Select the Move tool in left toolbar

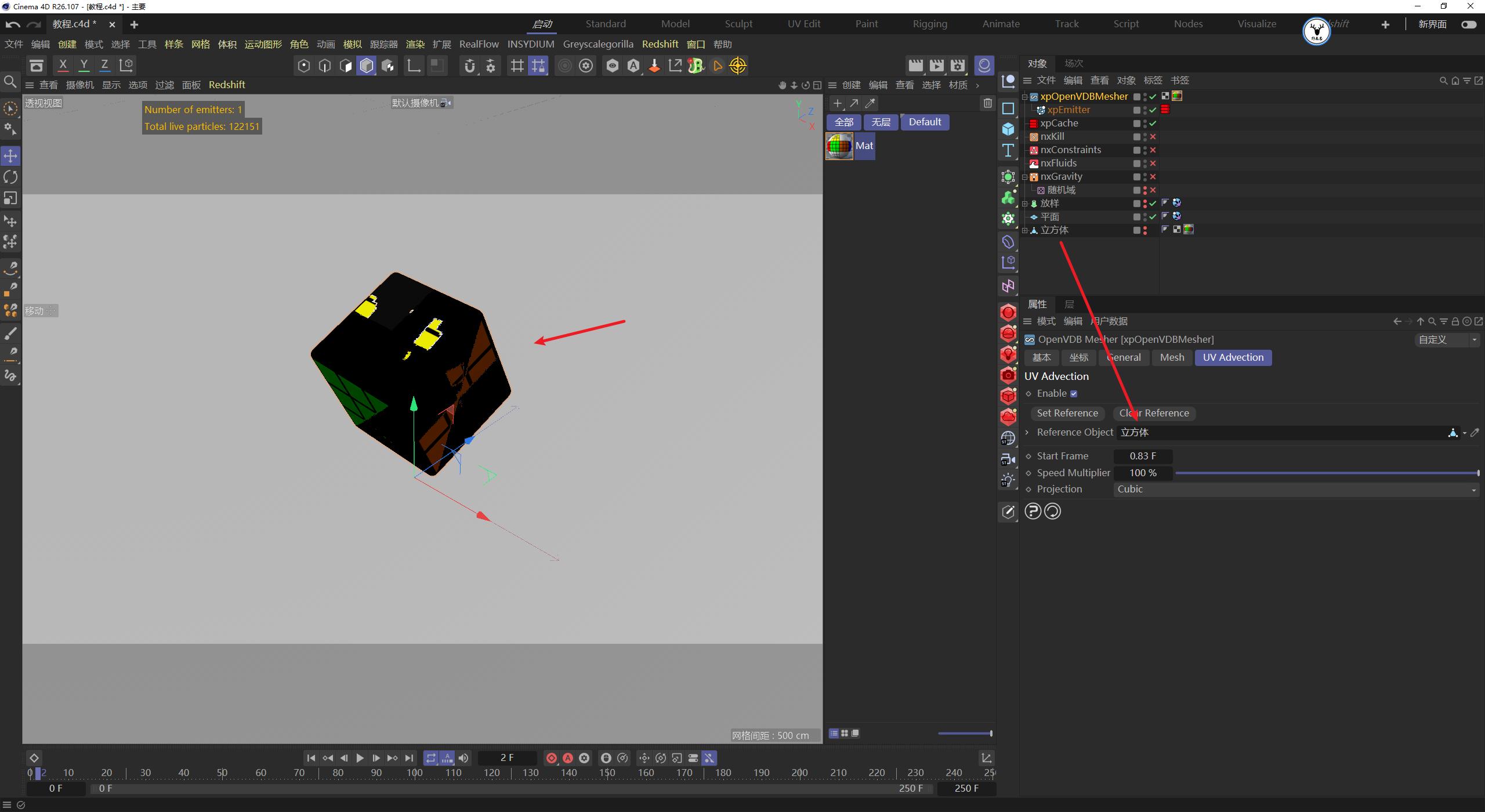pyautogui.click(x=10, y=155)
